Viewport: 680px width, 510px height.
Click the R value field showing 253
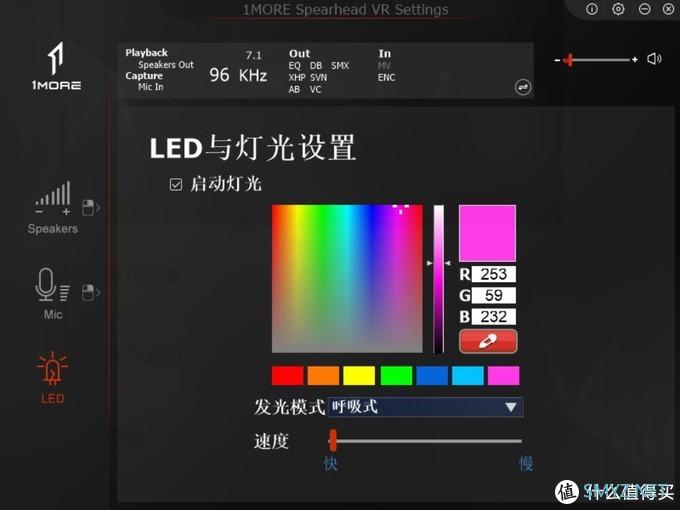[494, 274]
